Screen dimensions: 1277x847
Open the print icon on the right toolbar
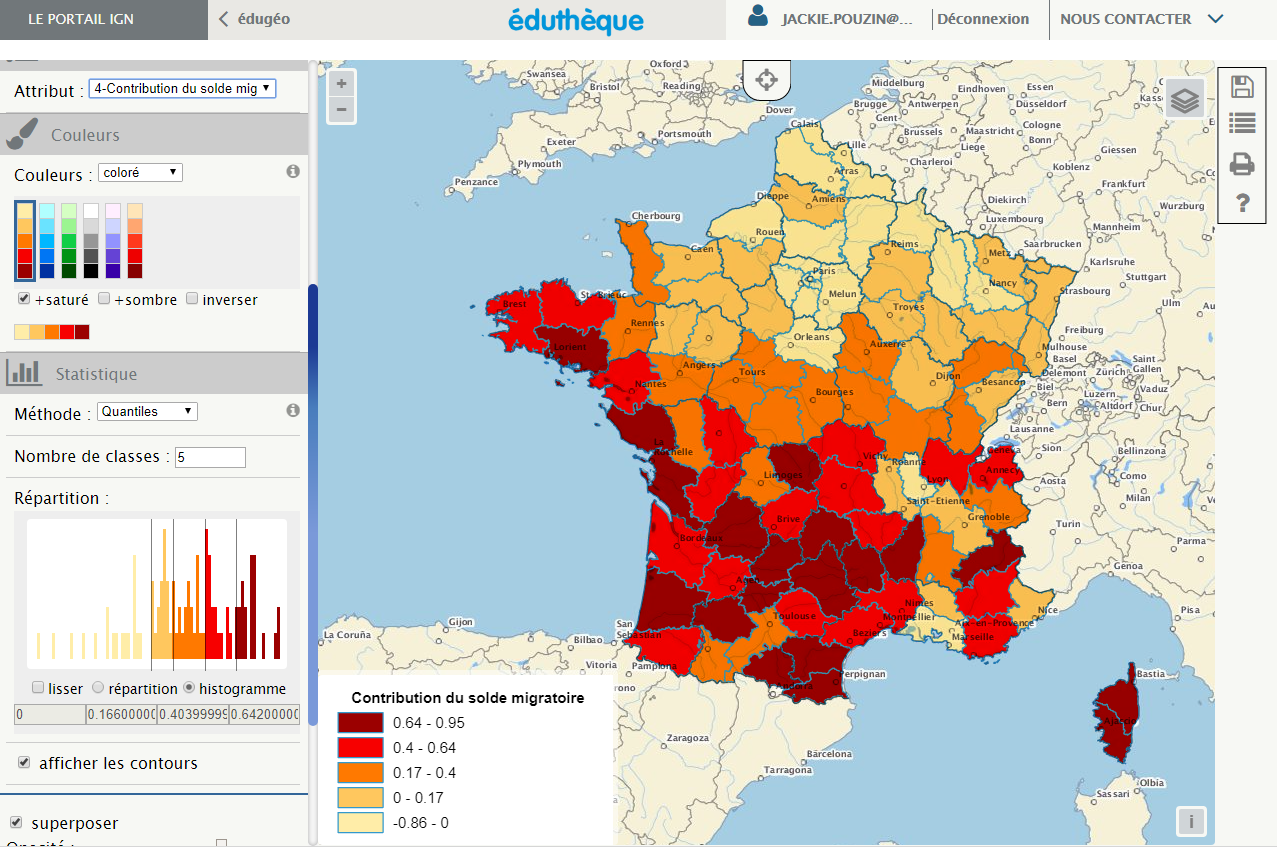pyautogui.click(x=1242, y=164)
